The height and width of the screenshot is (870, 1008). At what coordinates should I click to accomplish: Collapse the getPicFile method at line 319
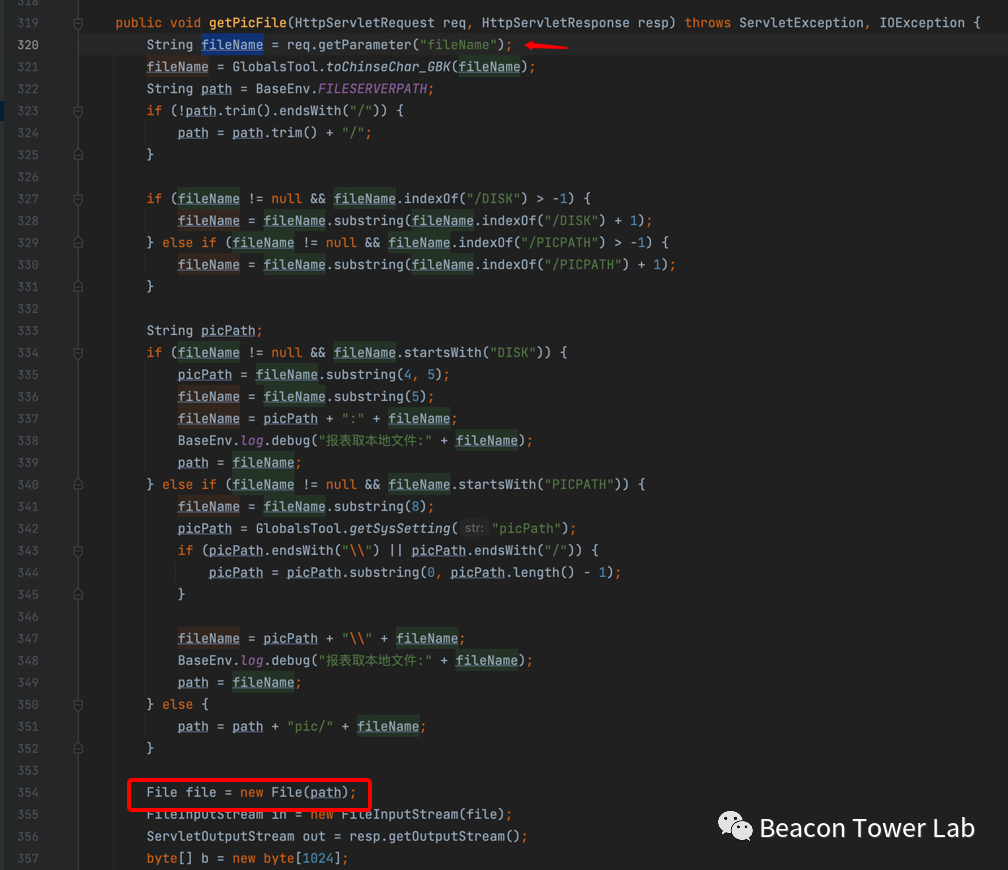point(77,23)
